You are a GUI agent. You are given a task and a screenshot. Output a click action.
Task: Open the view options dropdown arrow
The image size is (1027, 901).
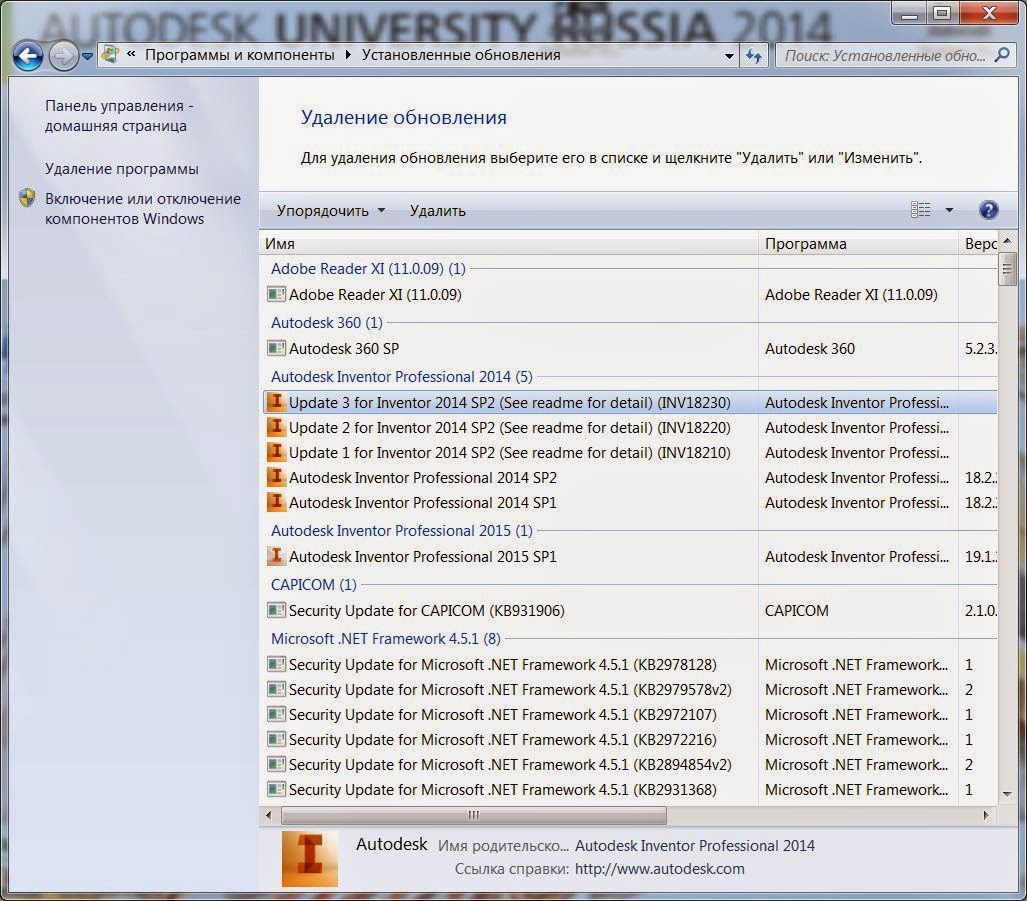pyautogui.click(x=949, y=210)
